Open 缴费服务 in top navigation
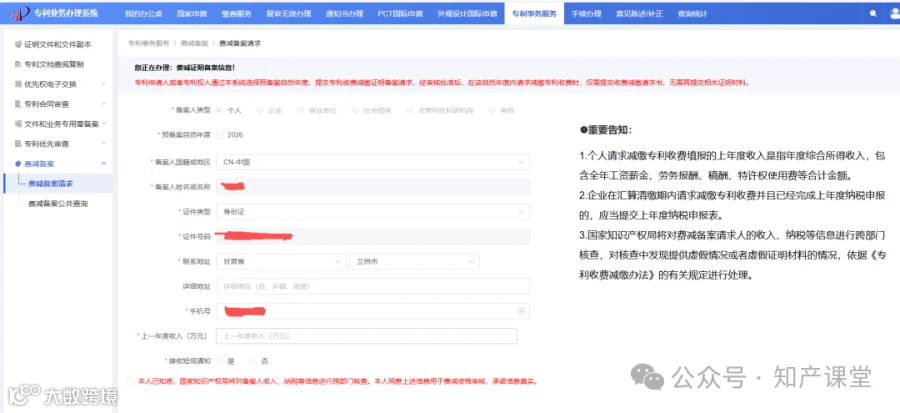The height and width of the screenshot is (413, 900). (235, 13)
